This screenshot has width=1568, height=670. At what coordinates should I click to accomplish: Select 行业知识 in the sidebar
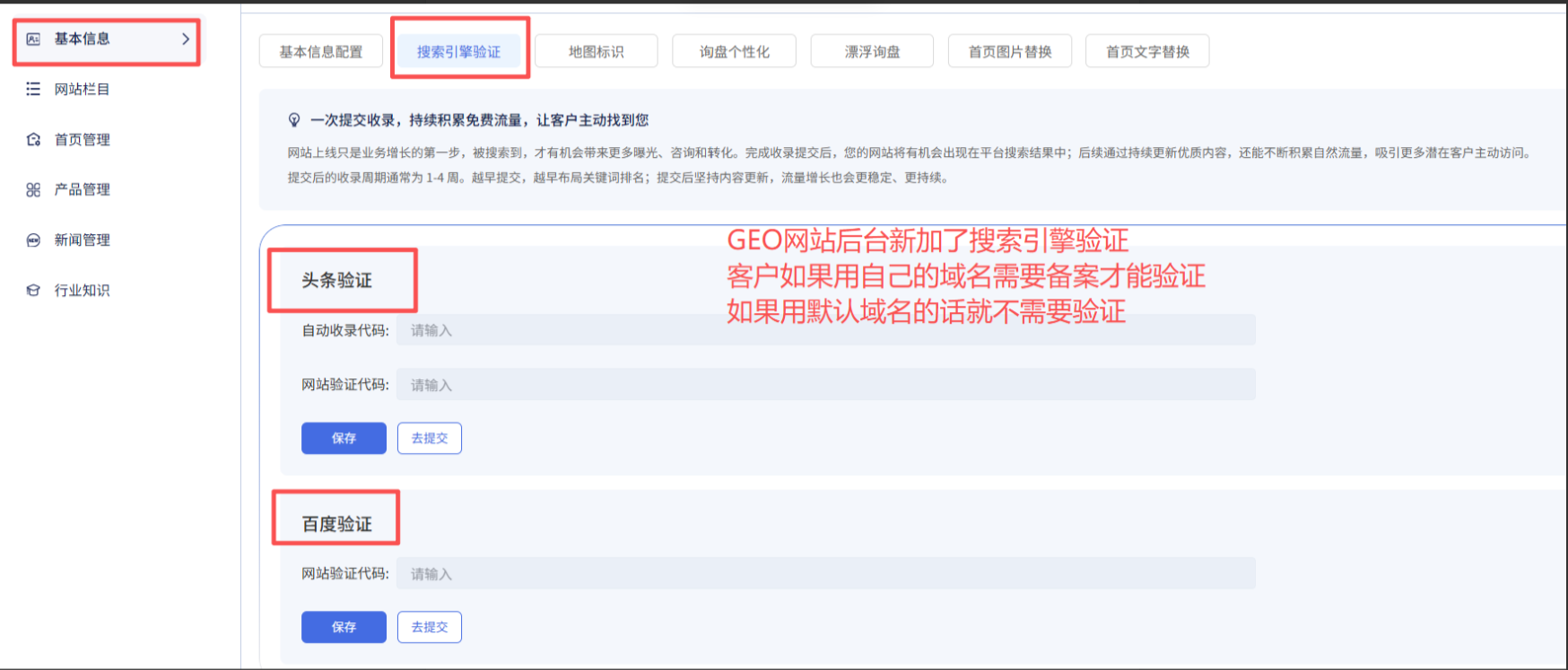(x=82, y=290)
